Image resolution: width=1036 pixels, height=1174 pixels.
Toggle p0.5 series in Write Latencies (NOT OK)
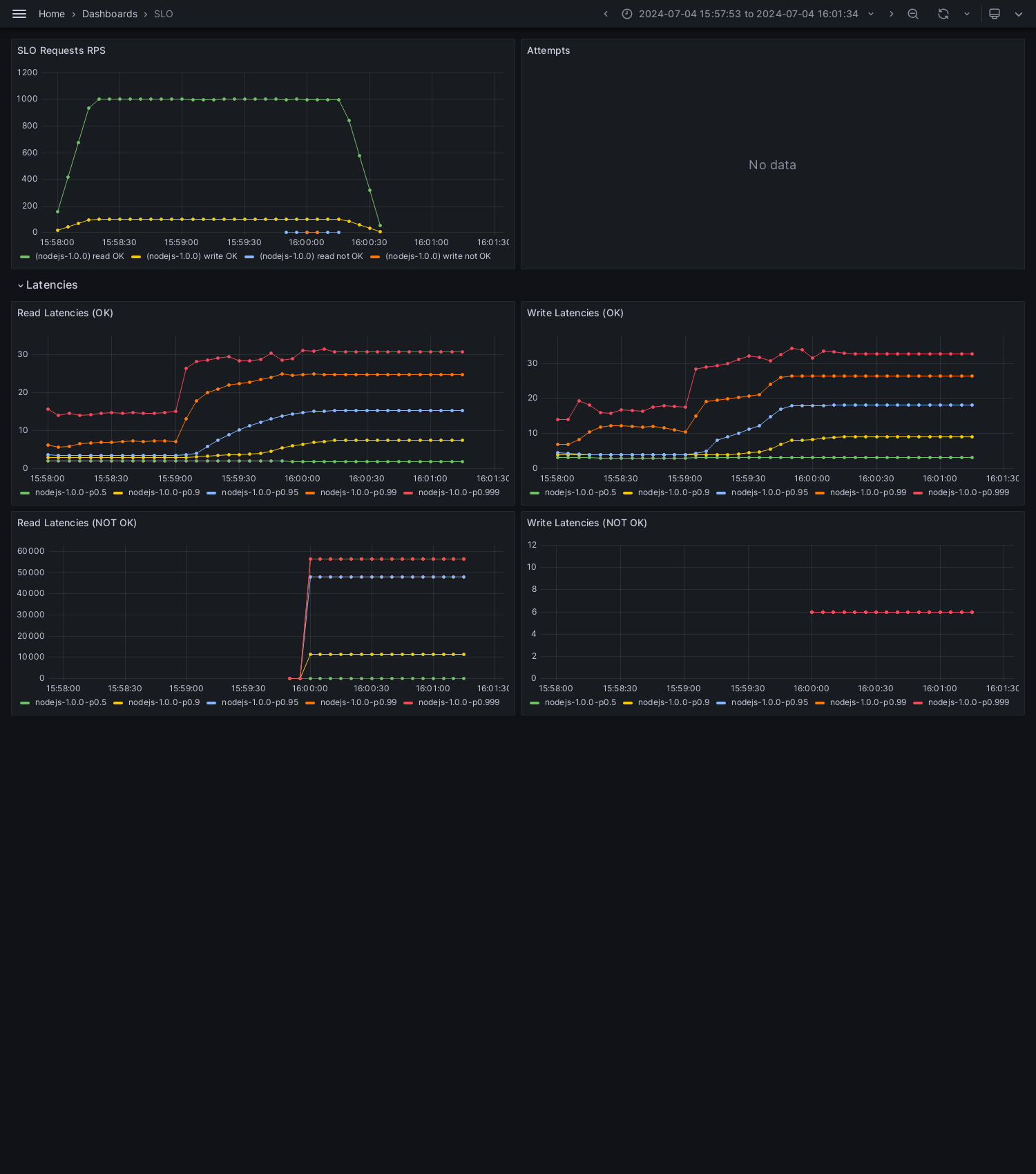coord(580,702)
